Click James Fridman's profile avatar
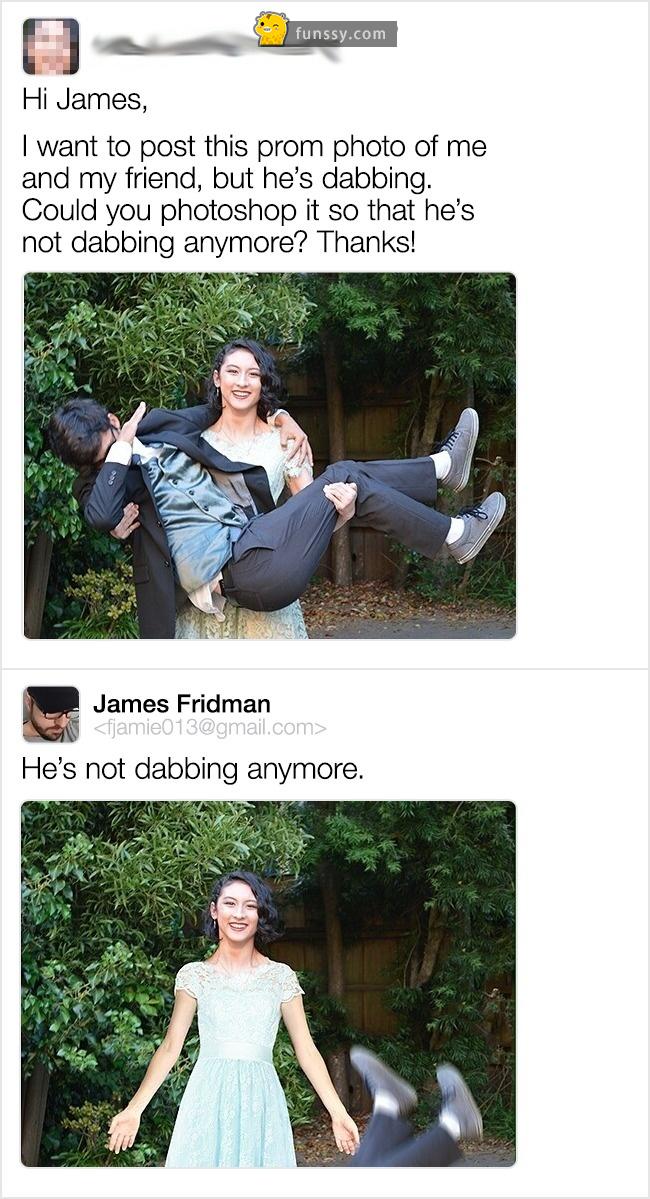The width and height of the screenshot is (650, 1199). pos(50,714)
